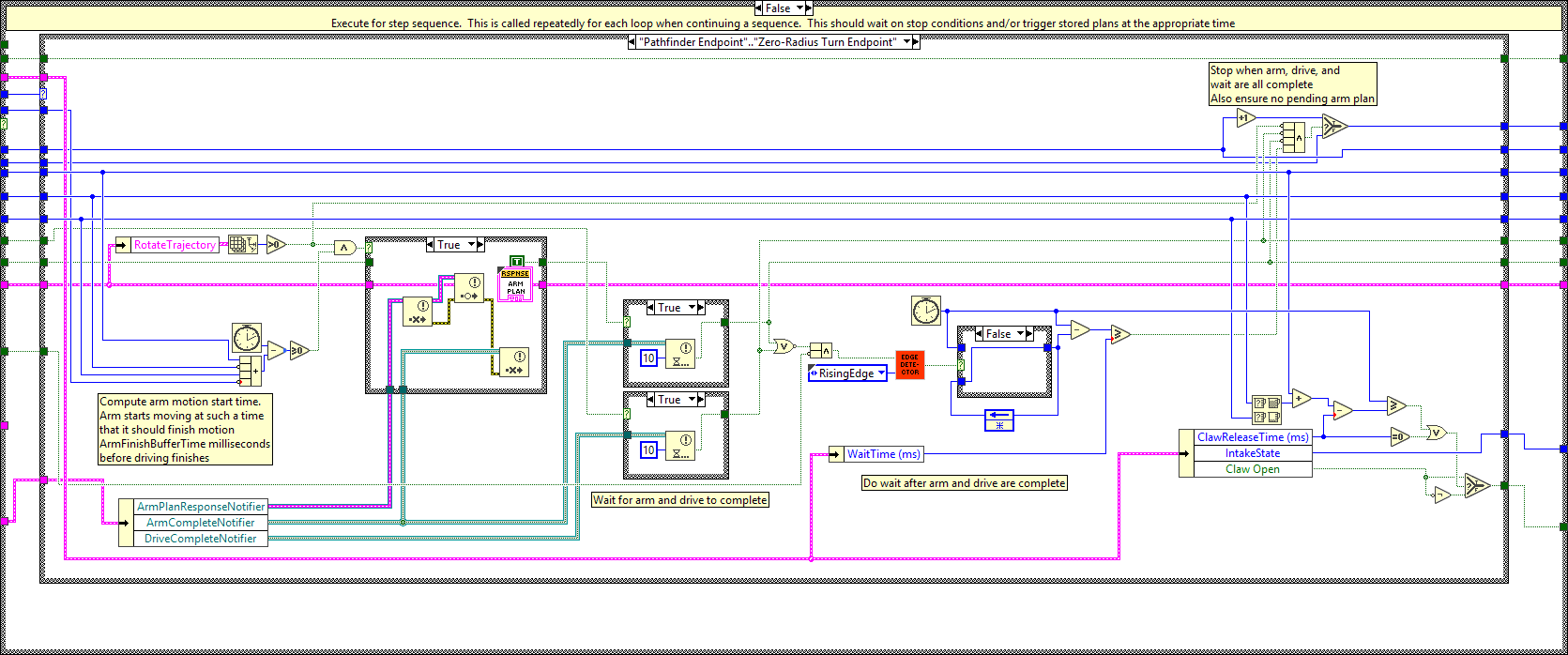This screenshot has width=1568, height=655.
Task: Select IntakeState bundle element
Action: tap(1253, 453)
